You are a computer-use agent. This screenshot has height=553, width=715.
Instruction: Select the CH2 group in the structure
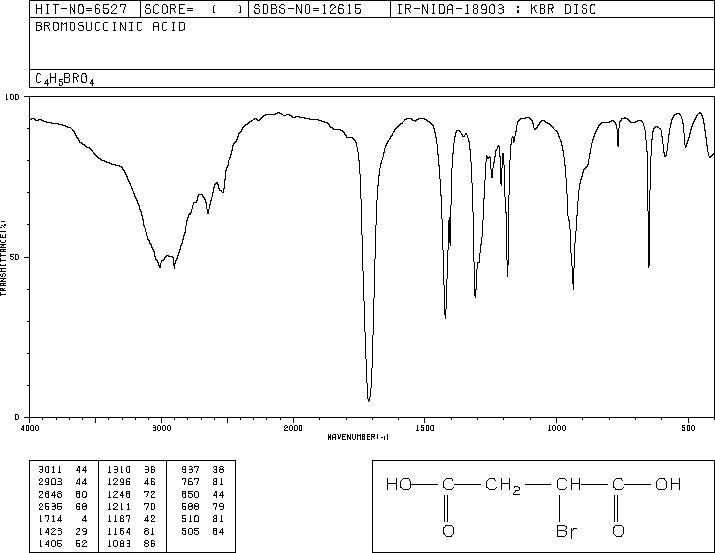coord(503,486)
